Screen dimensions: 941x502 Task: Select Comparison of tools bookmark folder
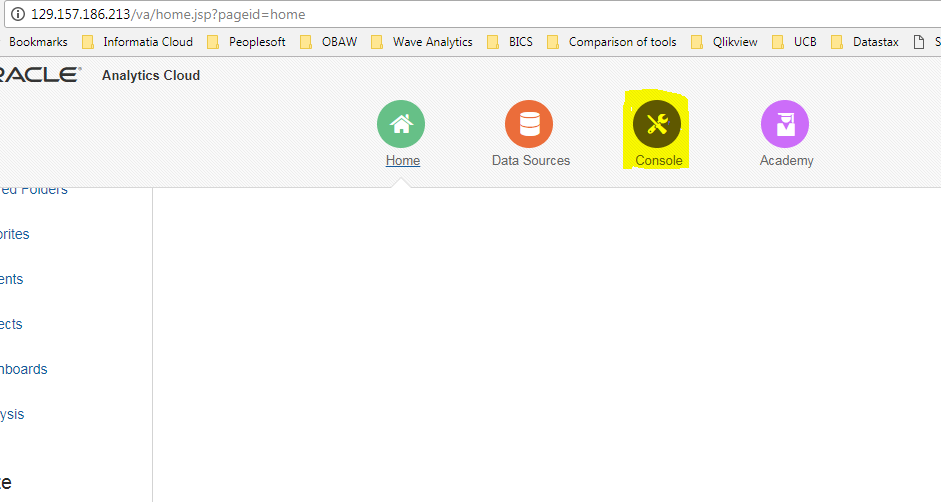pyautogui.click(x=612, y=42)
